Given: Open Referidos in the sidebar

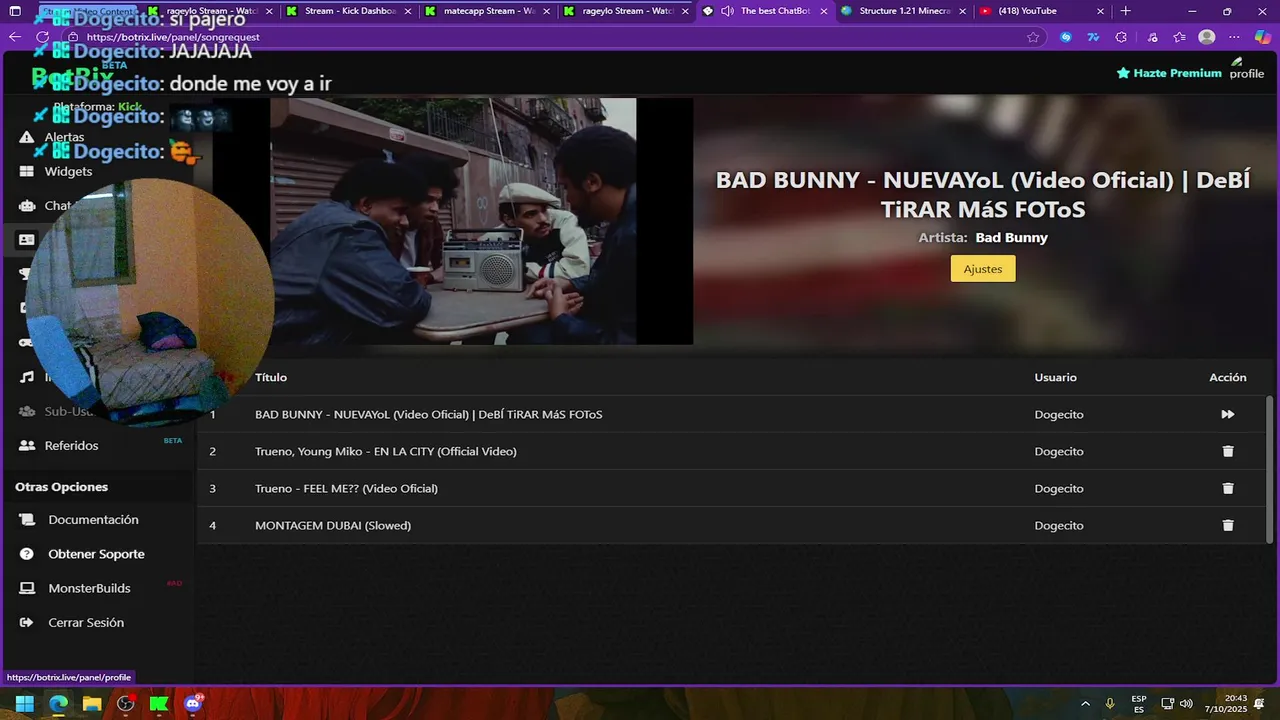Looking at the screenshot, I should (71, 445).
